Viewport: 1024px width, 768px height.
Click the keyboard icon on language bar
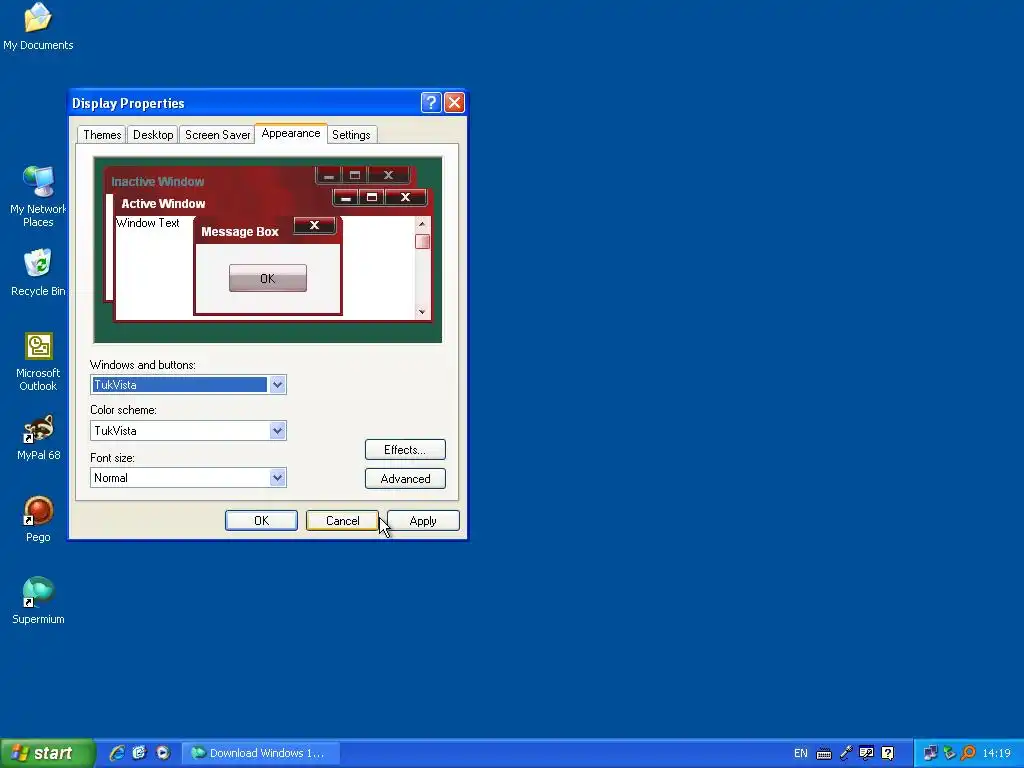pyautogui.click(x=824, y=754)
